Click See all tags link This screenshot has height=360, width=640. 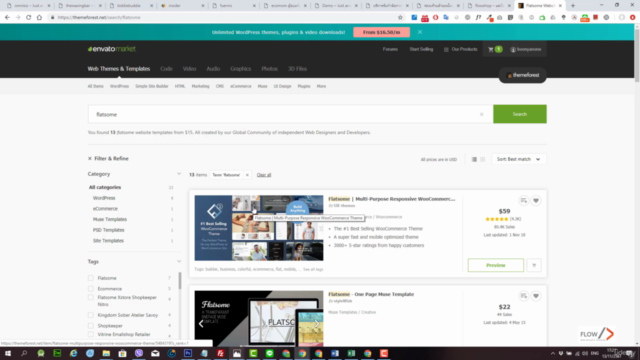coord(313,269)
